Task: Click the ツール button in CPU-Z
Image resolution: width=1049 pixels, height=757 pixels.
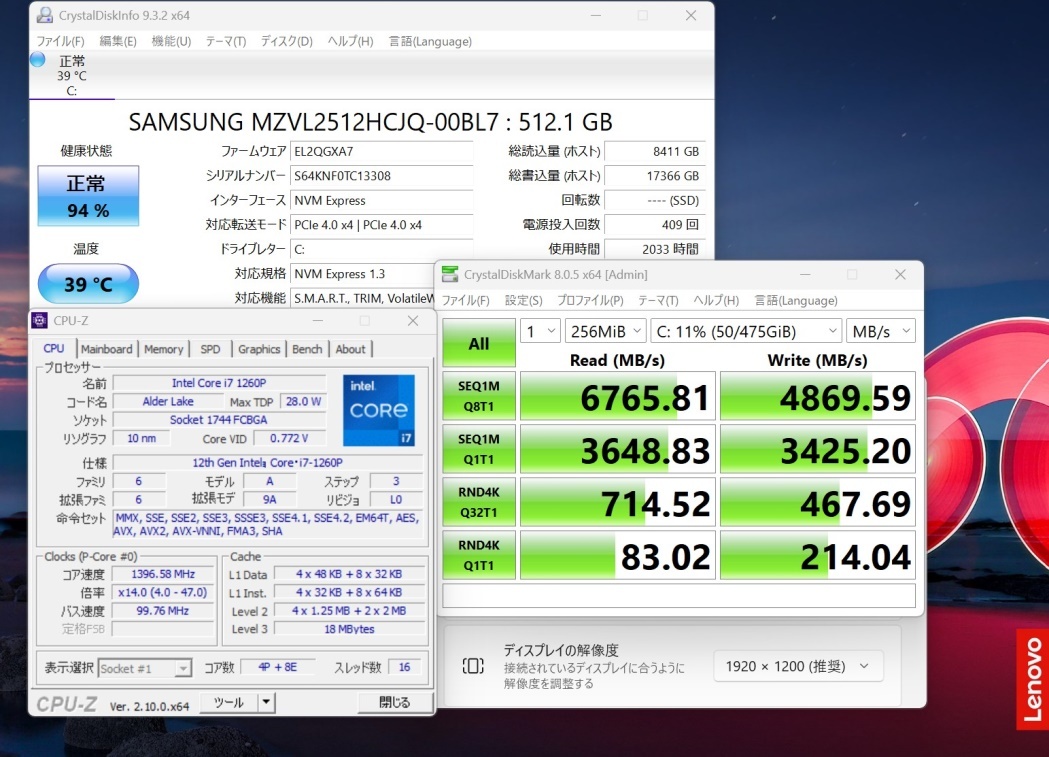Action: coord(229,702)
